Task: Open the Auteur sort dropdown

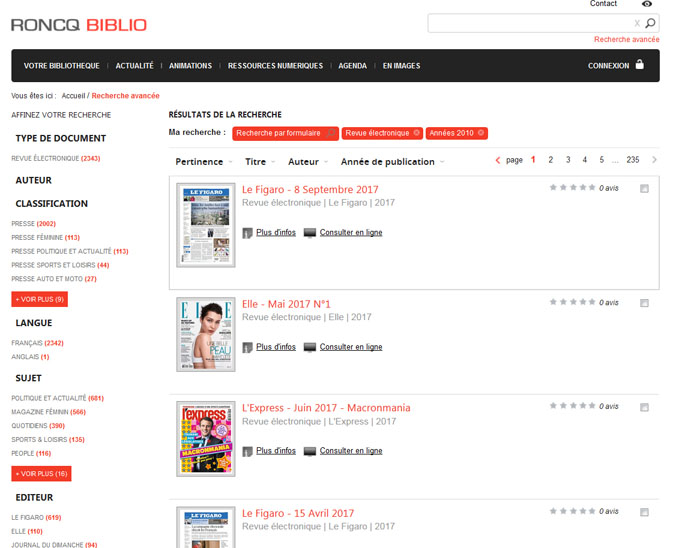Action: pos(308,162)
